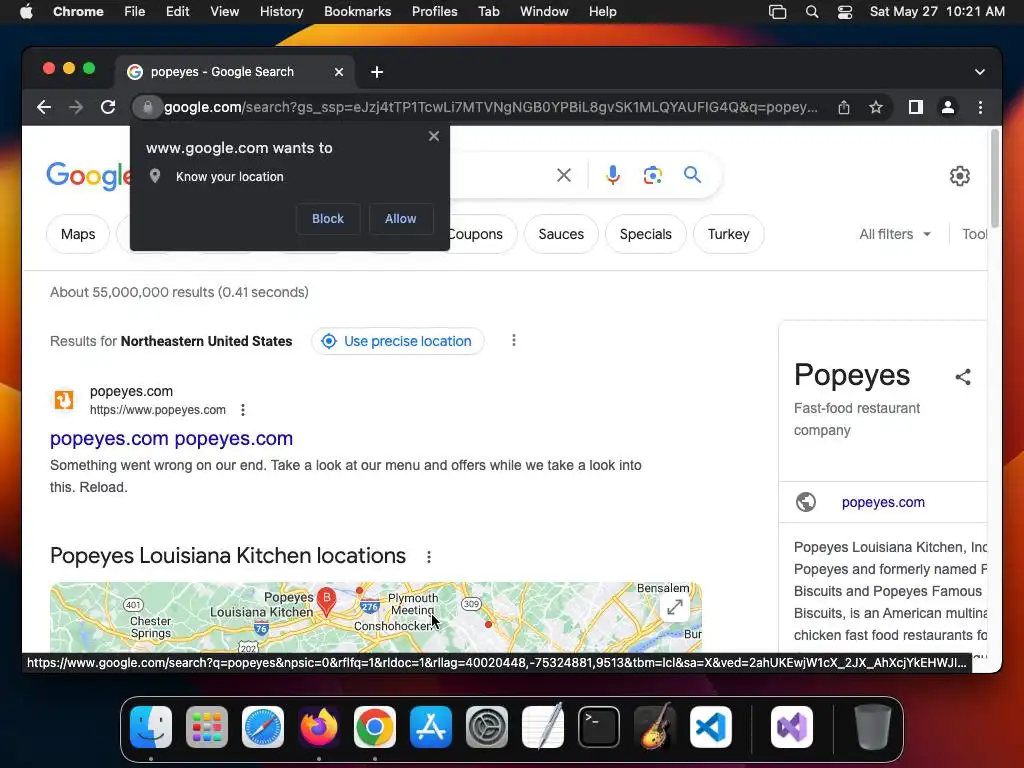Open the Tab menu
Screen dimensions: 1024x768
tap(488, 12)
